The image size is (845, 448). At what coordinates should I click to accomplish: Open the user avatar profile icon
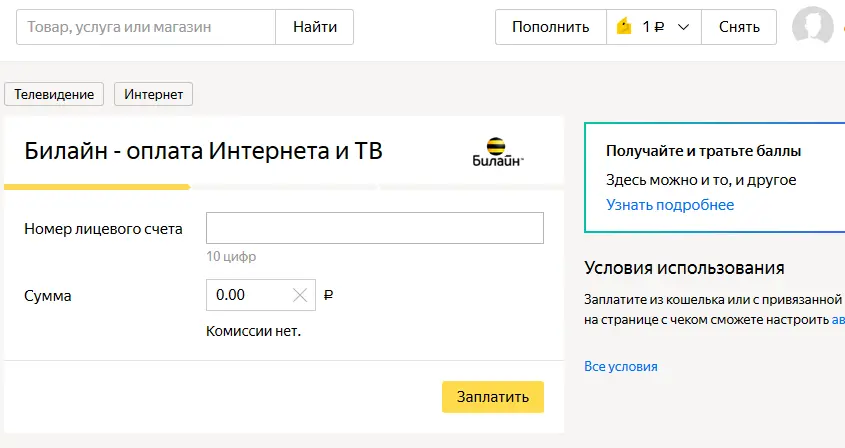pos(813,25)
